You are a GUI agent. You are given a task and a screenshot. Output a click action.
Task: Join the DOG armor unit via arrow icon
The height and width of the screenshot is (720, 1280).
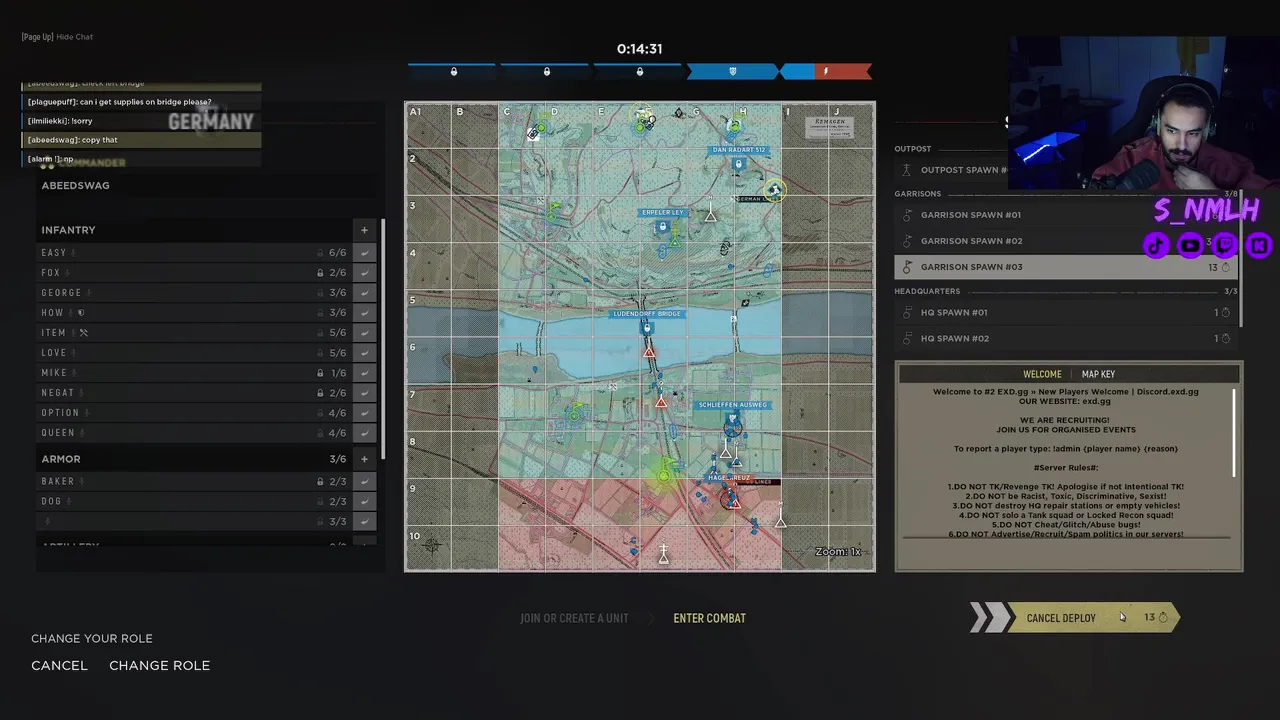click(x=364, y=502)
